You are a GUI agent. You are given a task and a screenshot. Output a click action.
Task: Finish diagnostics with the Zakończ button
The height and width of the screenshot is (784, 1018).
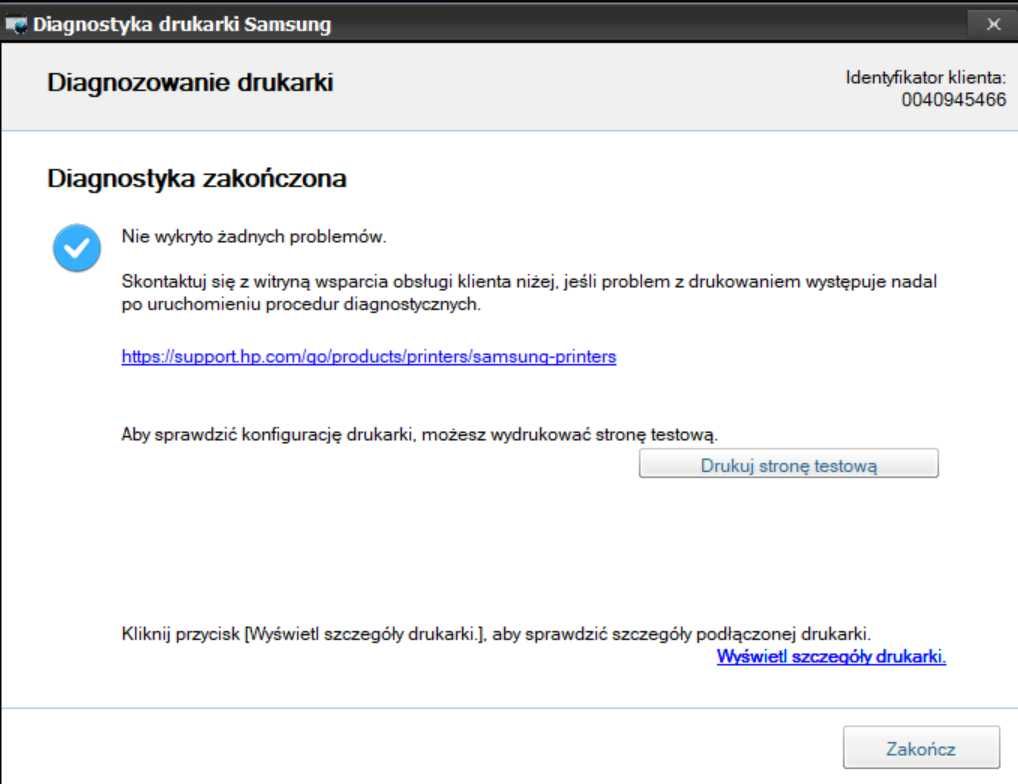click(x=921, y=748)
